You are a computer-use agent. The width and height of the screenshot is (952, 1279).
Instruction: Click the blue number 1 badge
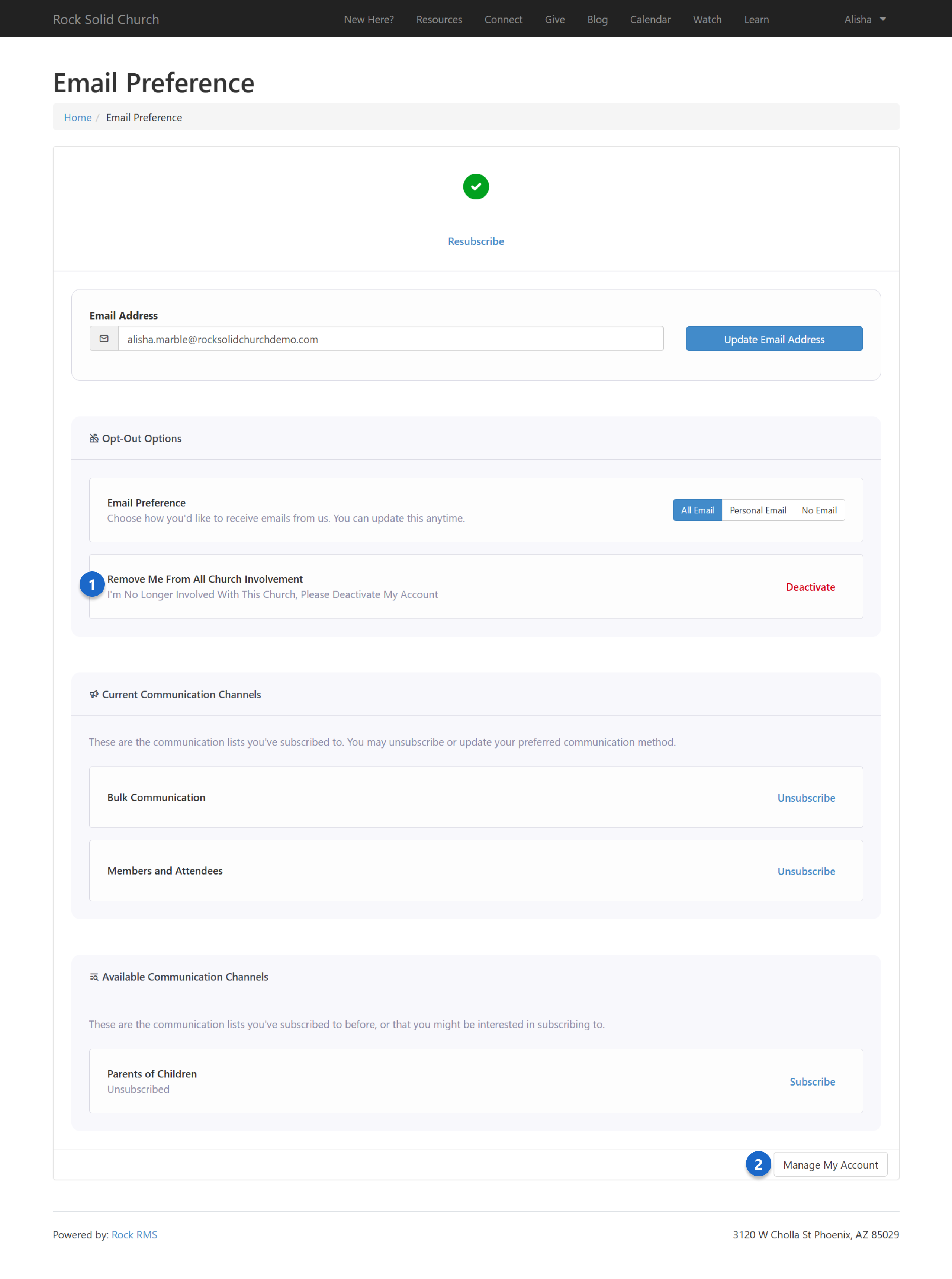click(x=91, y=585)
